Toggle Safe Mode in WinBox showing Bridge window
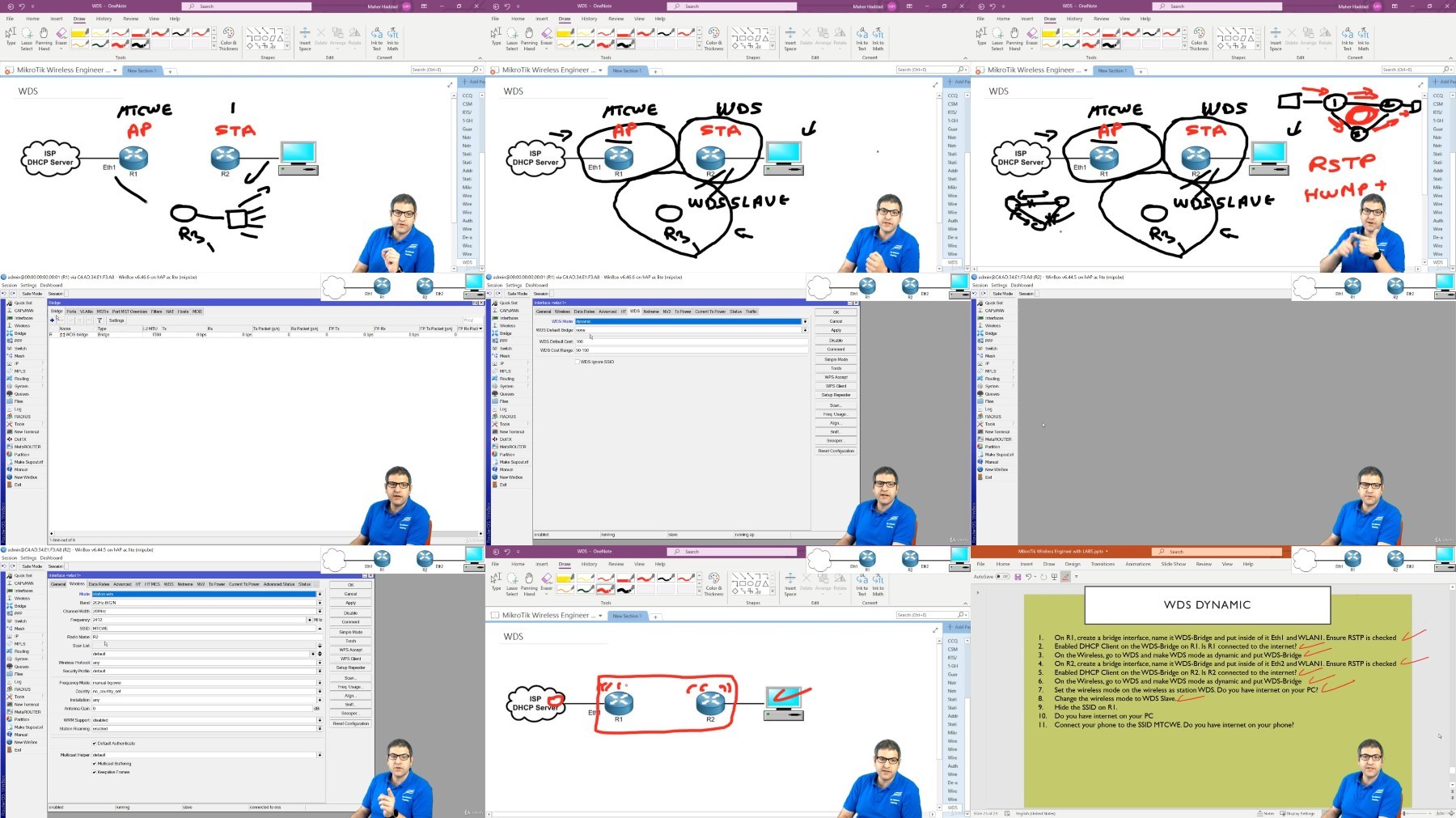The height and width of the screenshot is (818, 1456). click(32, 294)
